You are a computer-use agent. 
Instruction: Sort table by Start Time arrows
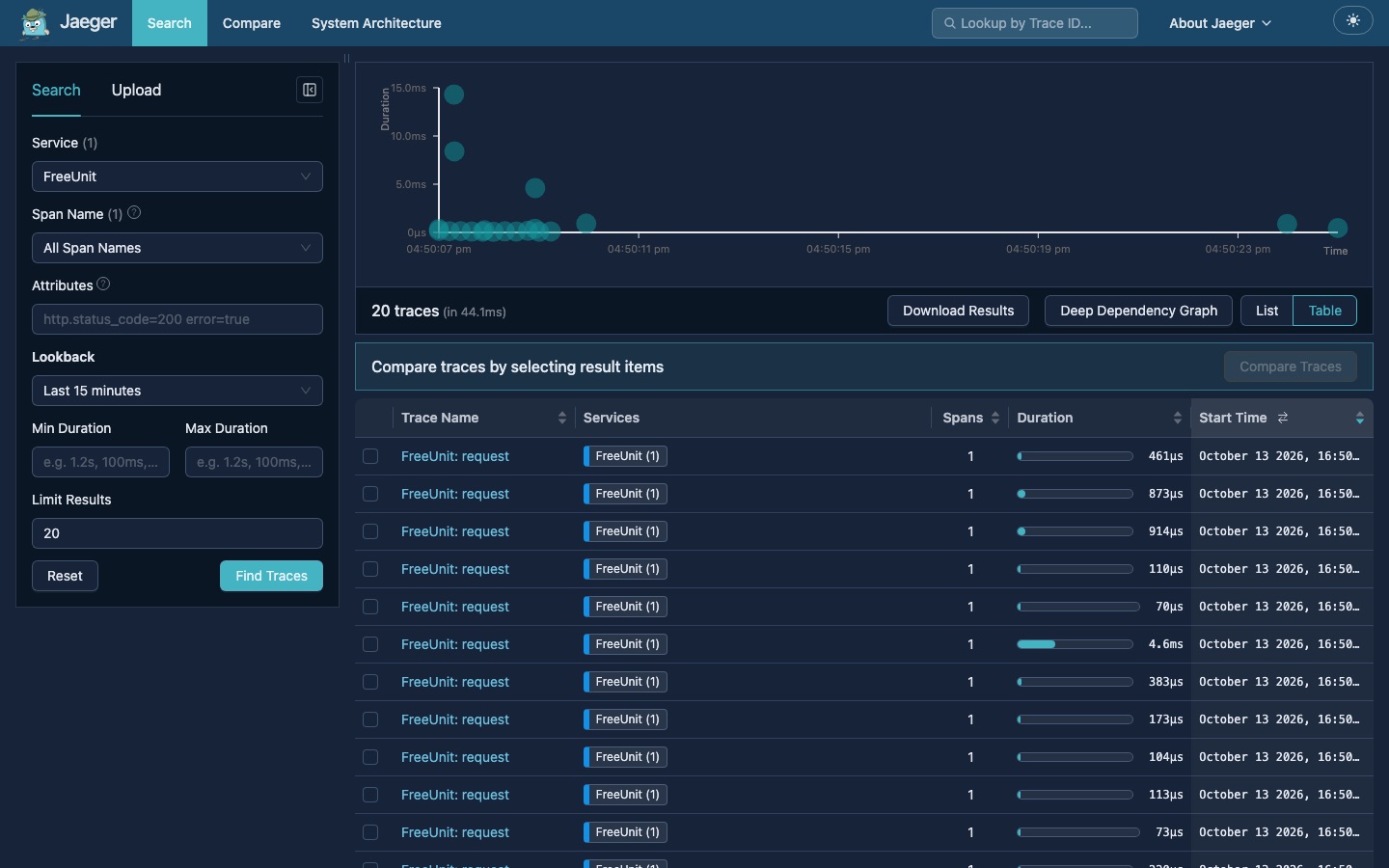(1360, 418)
